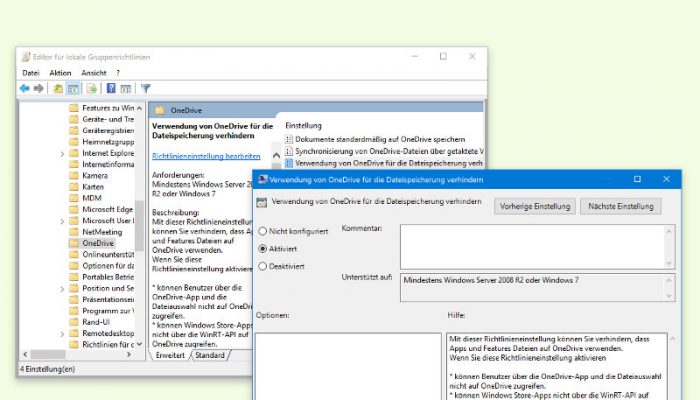The image size is (700, 400).
Task: Go back with the blue left arrow
Action: click(x=25, y=88)
